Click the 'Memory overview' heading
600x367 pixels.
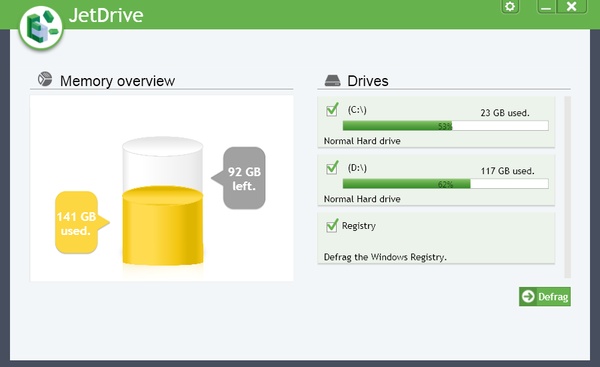[x=117, y=81]
